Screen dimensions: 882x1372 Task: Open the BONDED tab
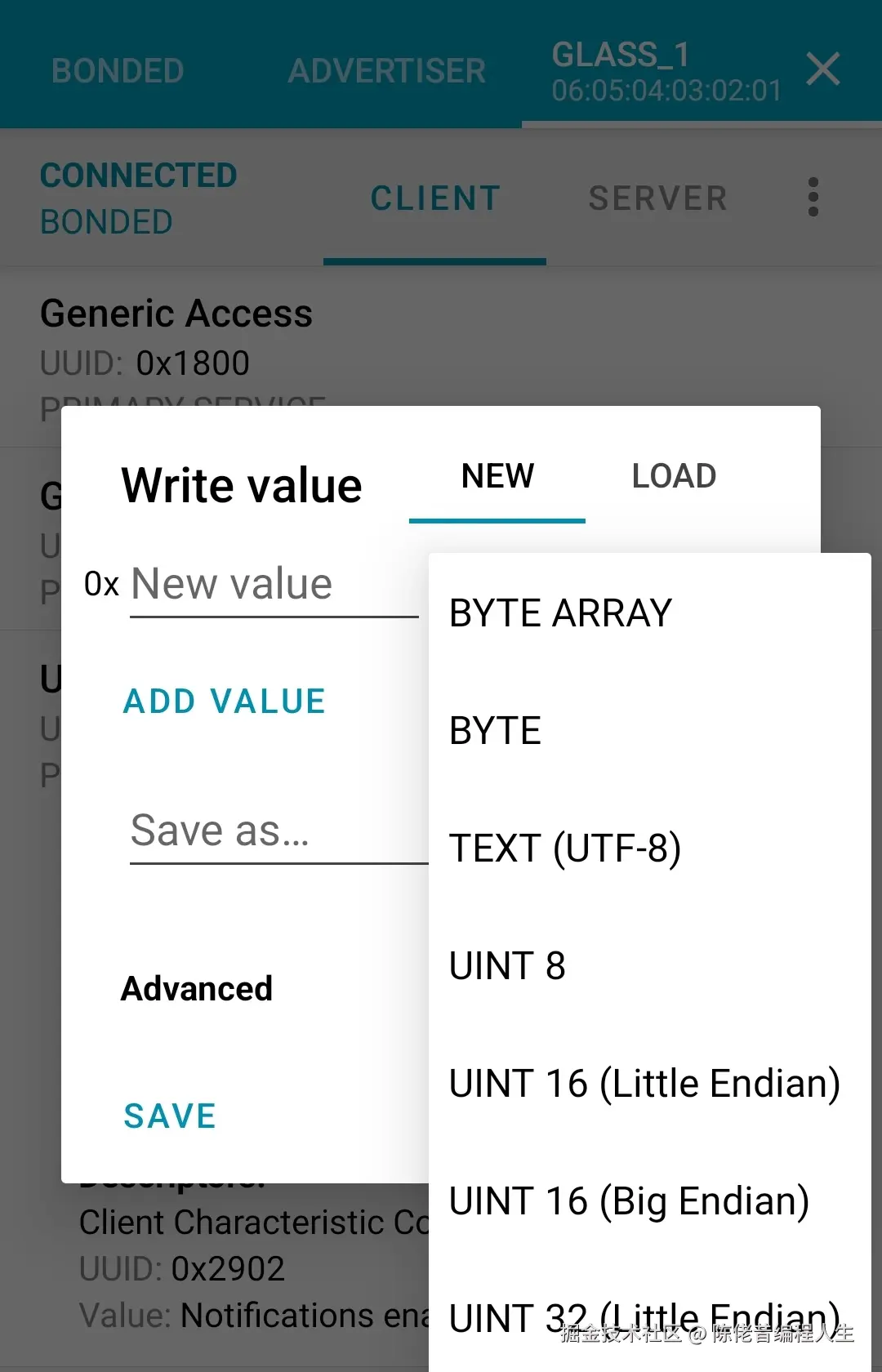pyautogui.click(x=118, y=70)
